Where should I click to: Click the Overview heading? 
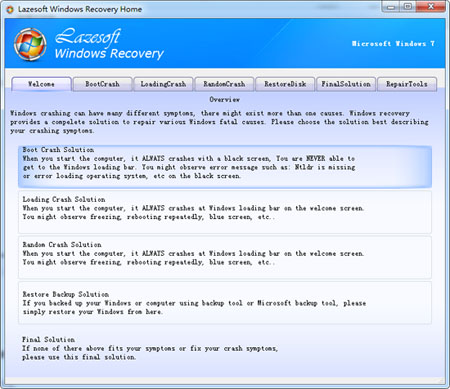[224, 100]
